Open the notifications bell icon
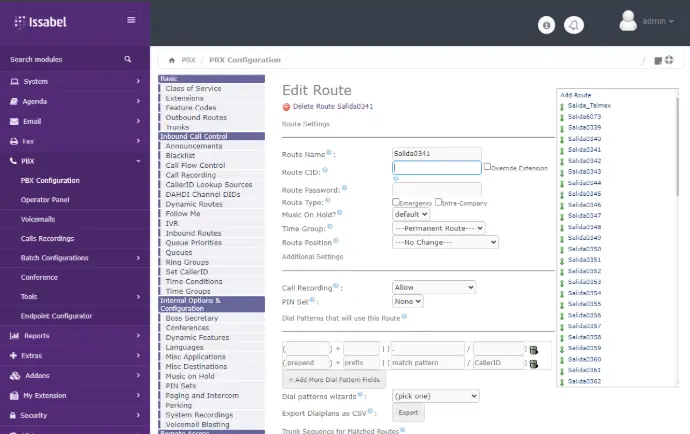Screen dimensions: 690x434 coord(574,25)
